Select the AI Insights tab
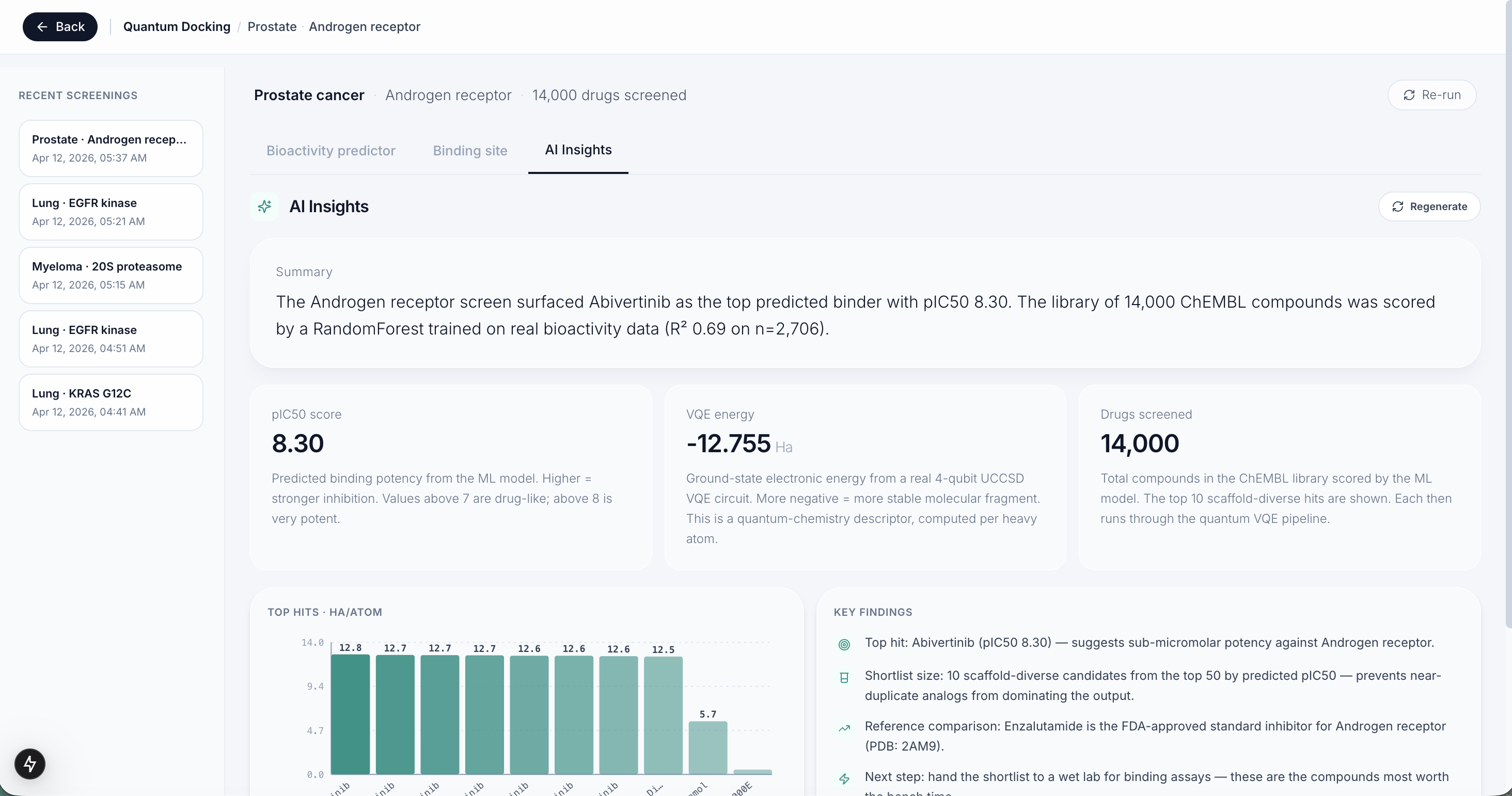 click(x=577, y=150)
